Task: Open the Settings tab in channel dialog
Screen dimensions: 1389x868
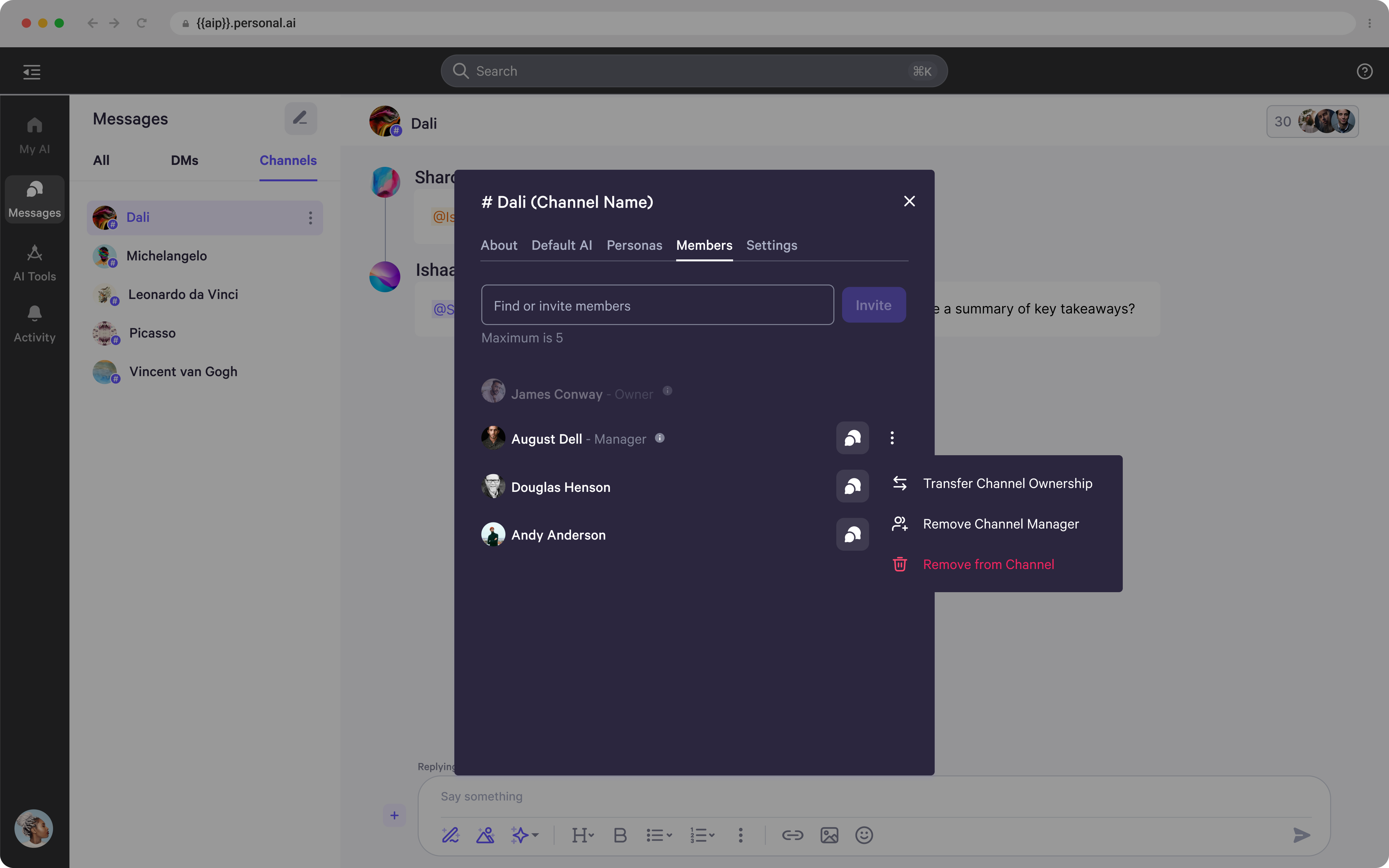Action: pos(771,245)
